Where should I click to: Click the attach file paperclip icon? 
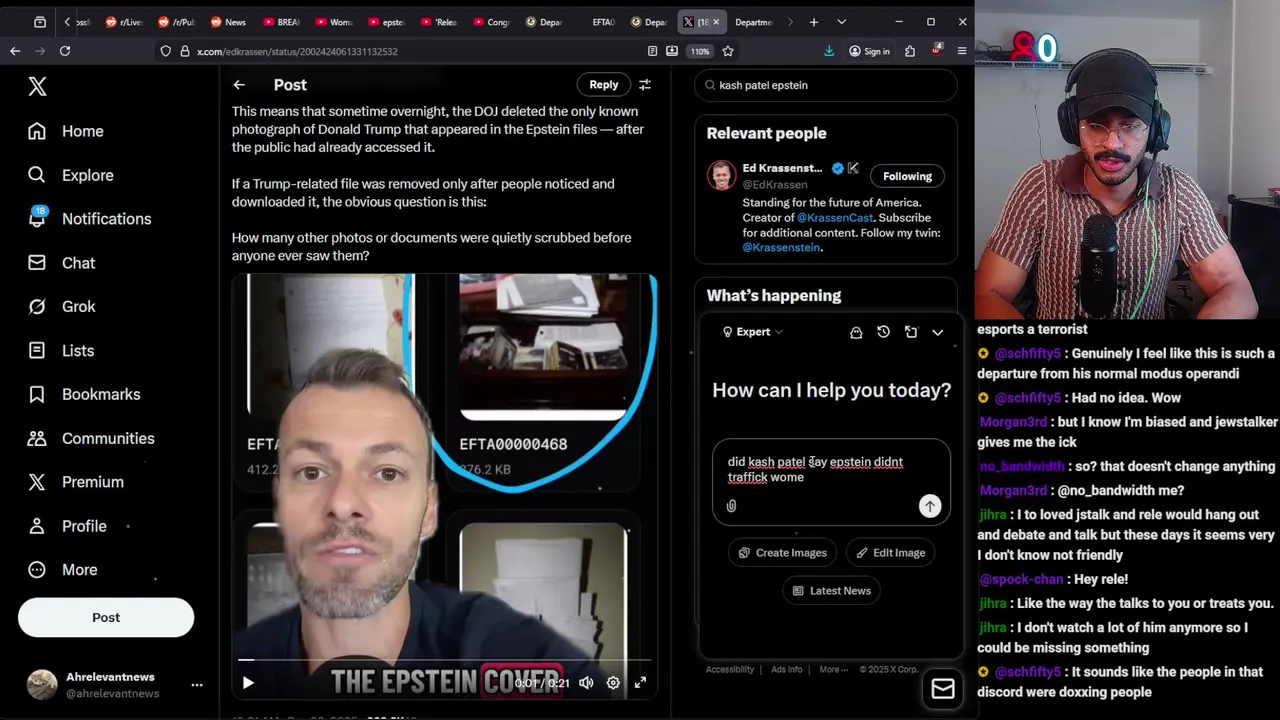(732, 506)
